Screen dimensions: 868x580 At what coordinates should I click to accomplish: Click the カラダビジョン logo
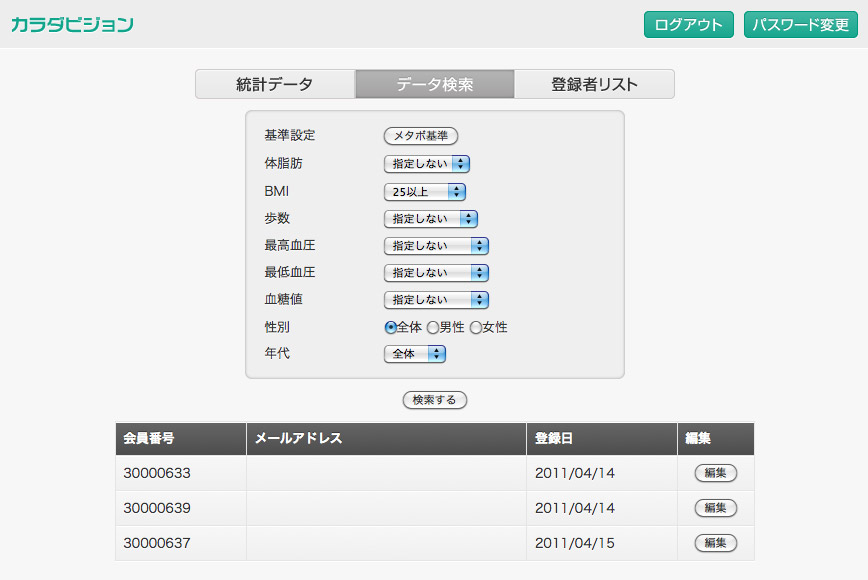(x=73, y=24)
